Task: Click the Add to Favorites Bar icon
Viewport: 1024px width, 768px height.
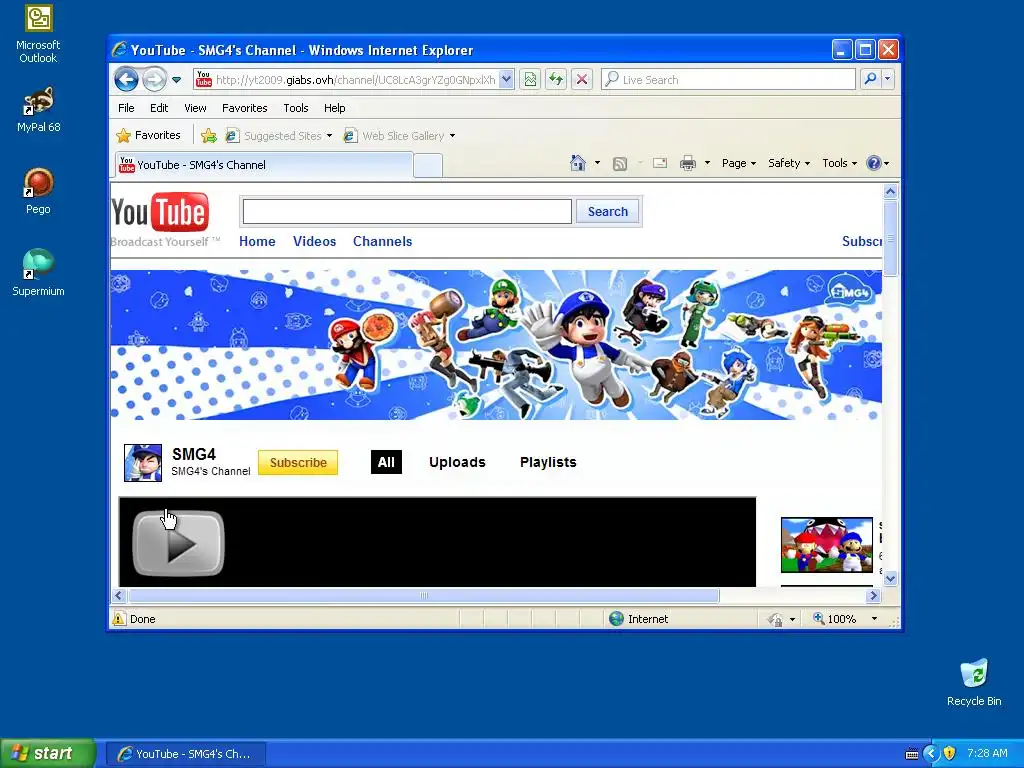Action: (209, 135)
